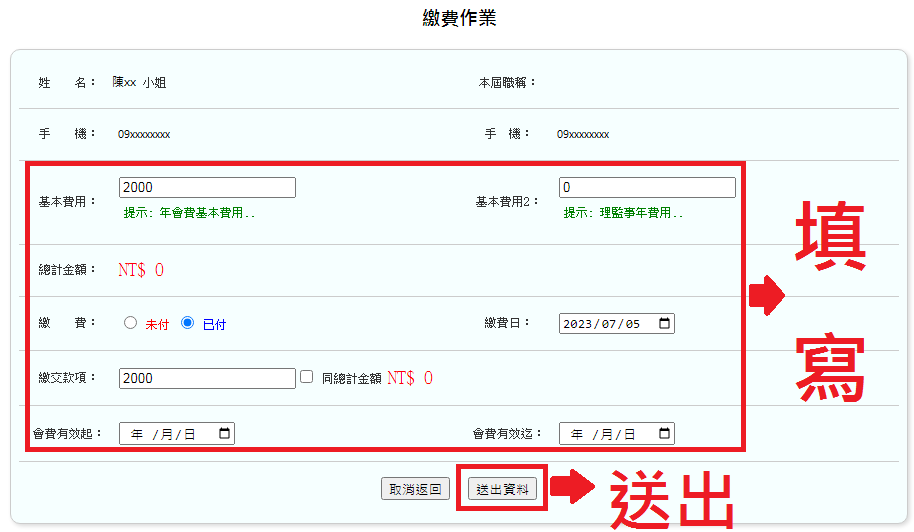Focus the 基本費用2 input field
914x532 pixels.
[647, 187]
